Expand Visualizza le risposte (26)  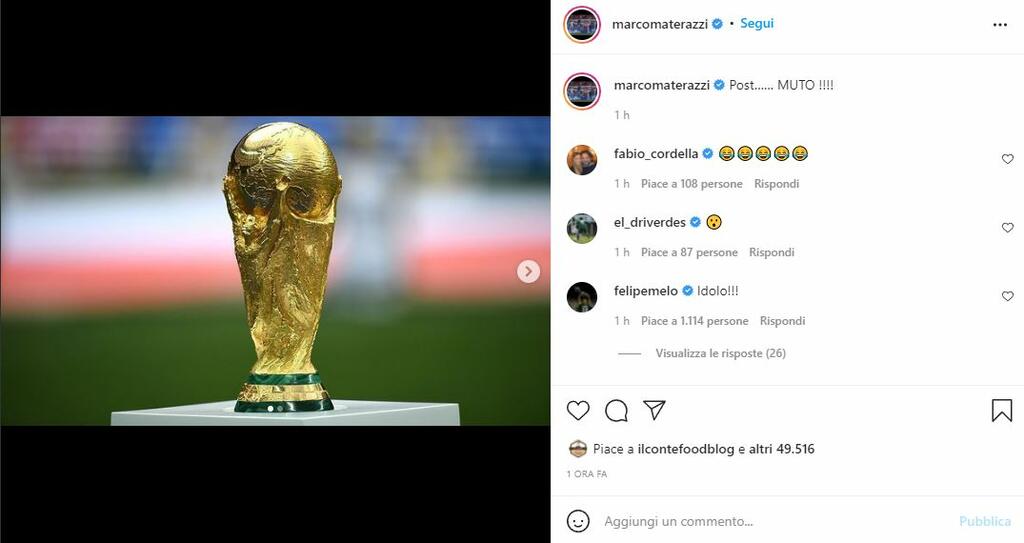click(x=720, y=353)
